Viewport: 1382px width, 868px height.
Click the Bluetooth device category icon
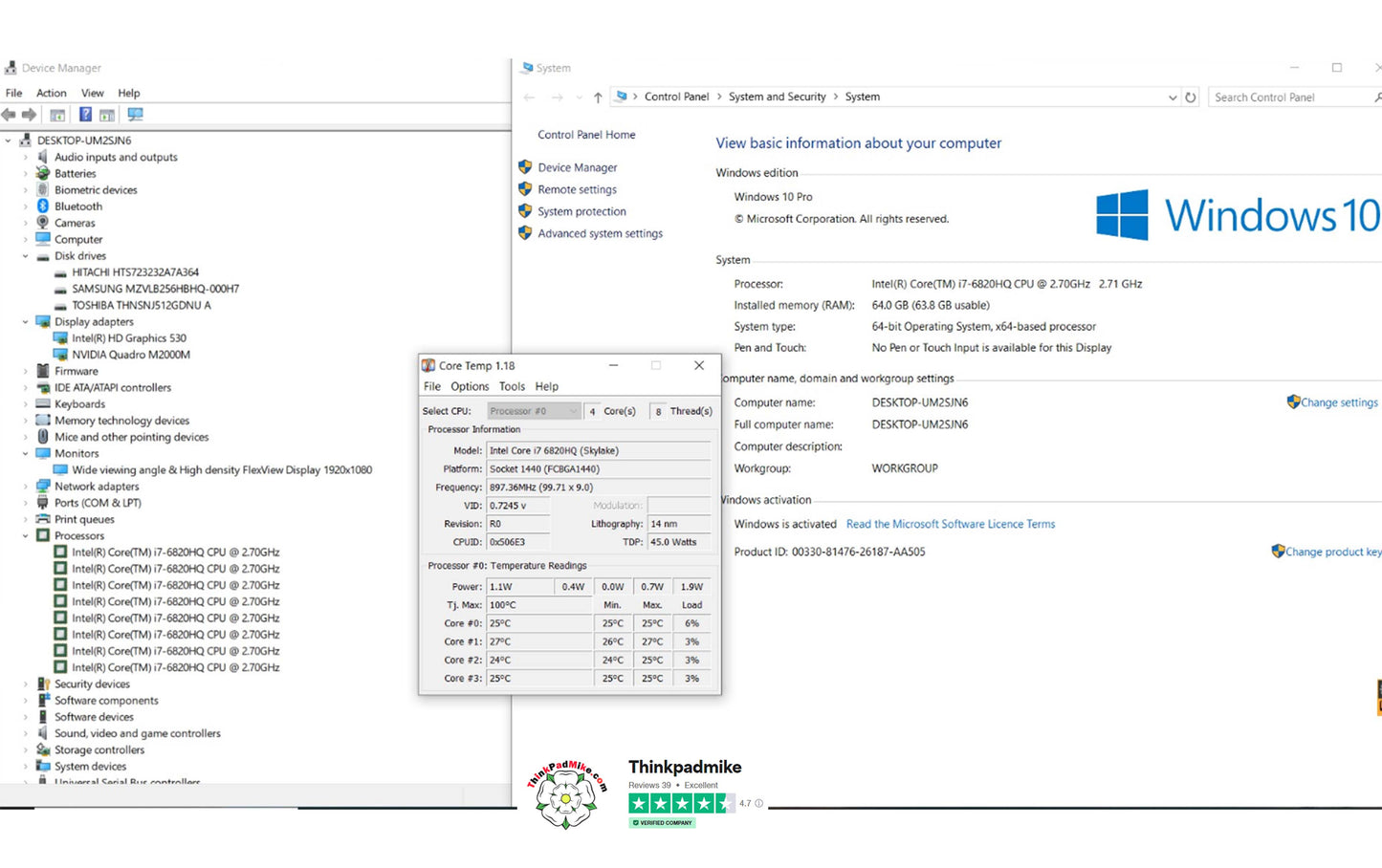coord(43,206)
